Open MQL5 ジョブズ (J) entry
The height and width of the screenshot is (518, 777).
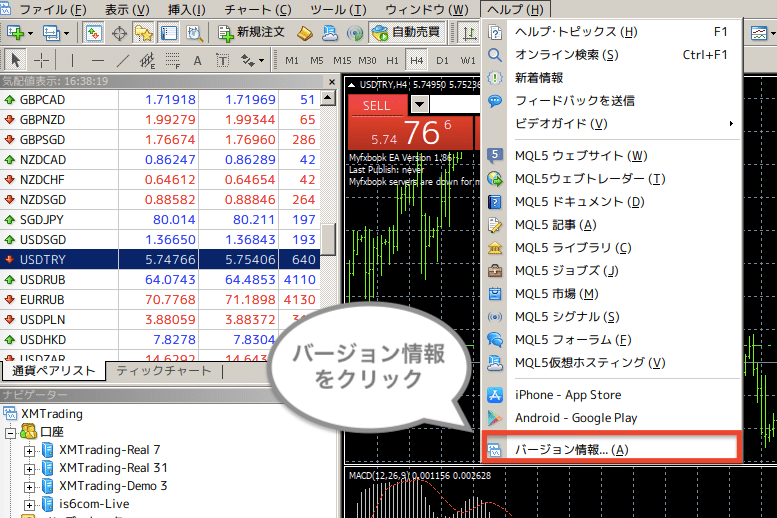pyautogui.click(x=611, y=271)
